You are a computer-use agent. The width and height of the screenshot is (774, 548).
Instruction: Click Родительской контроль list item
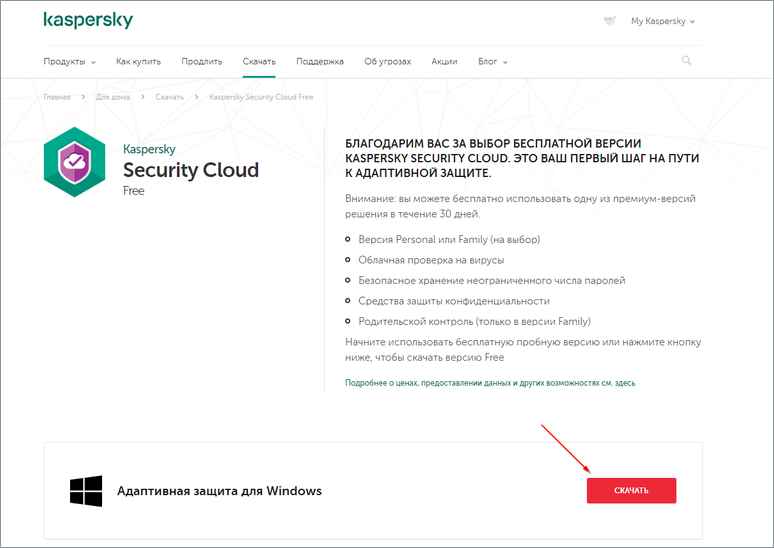474,321
